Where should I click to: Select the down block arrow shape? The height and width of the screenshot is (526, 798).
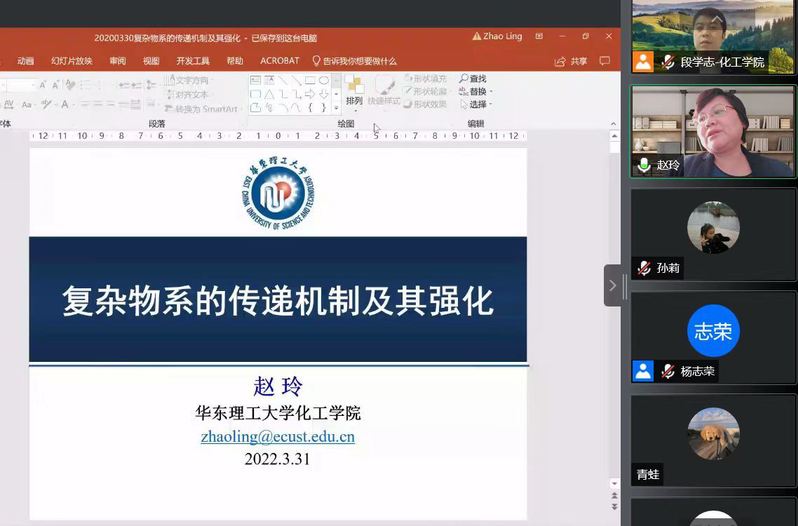(324, 94)
